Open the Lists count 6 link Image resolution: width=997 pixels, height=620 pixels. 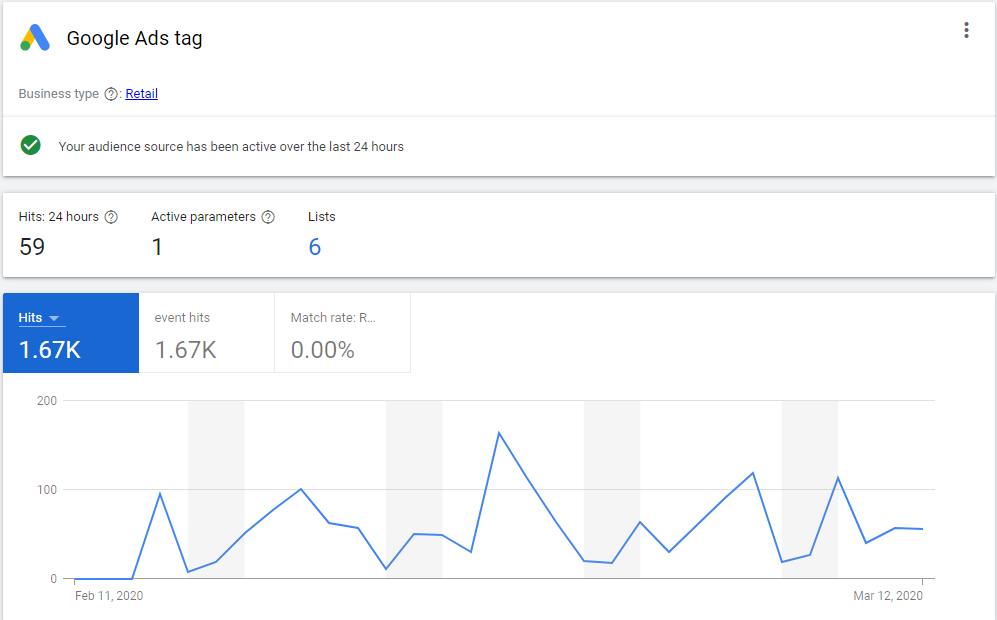click(315, 247)
